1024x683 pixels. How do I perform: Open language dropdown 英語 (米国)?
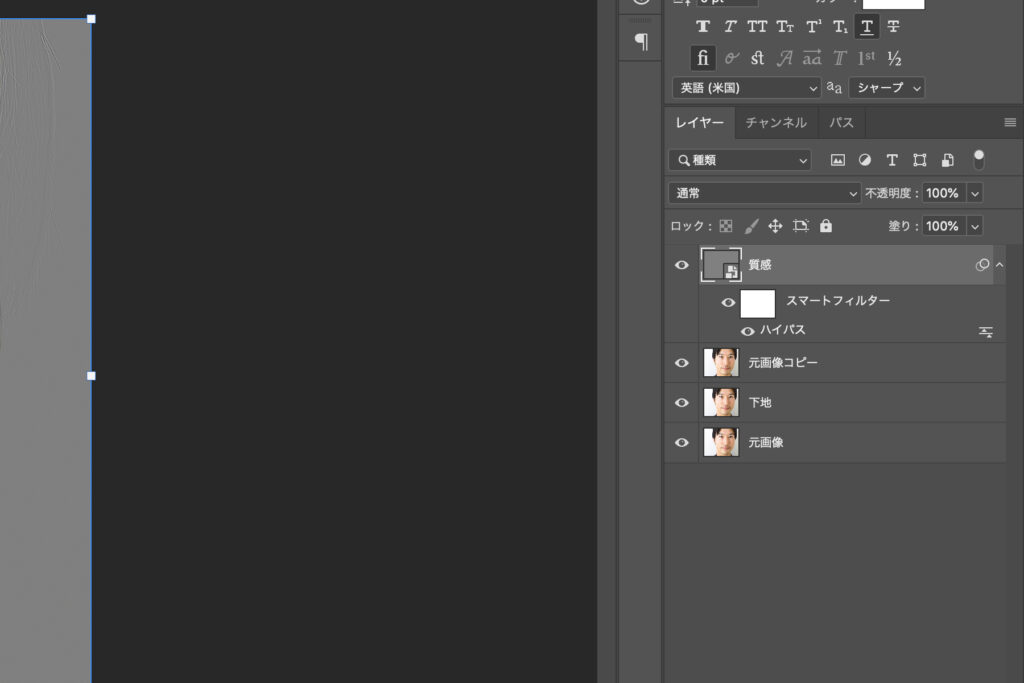coord(746,87)
